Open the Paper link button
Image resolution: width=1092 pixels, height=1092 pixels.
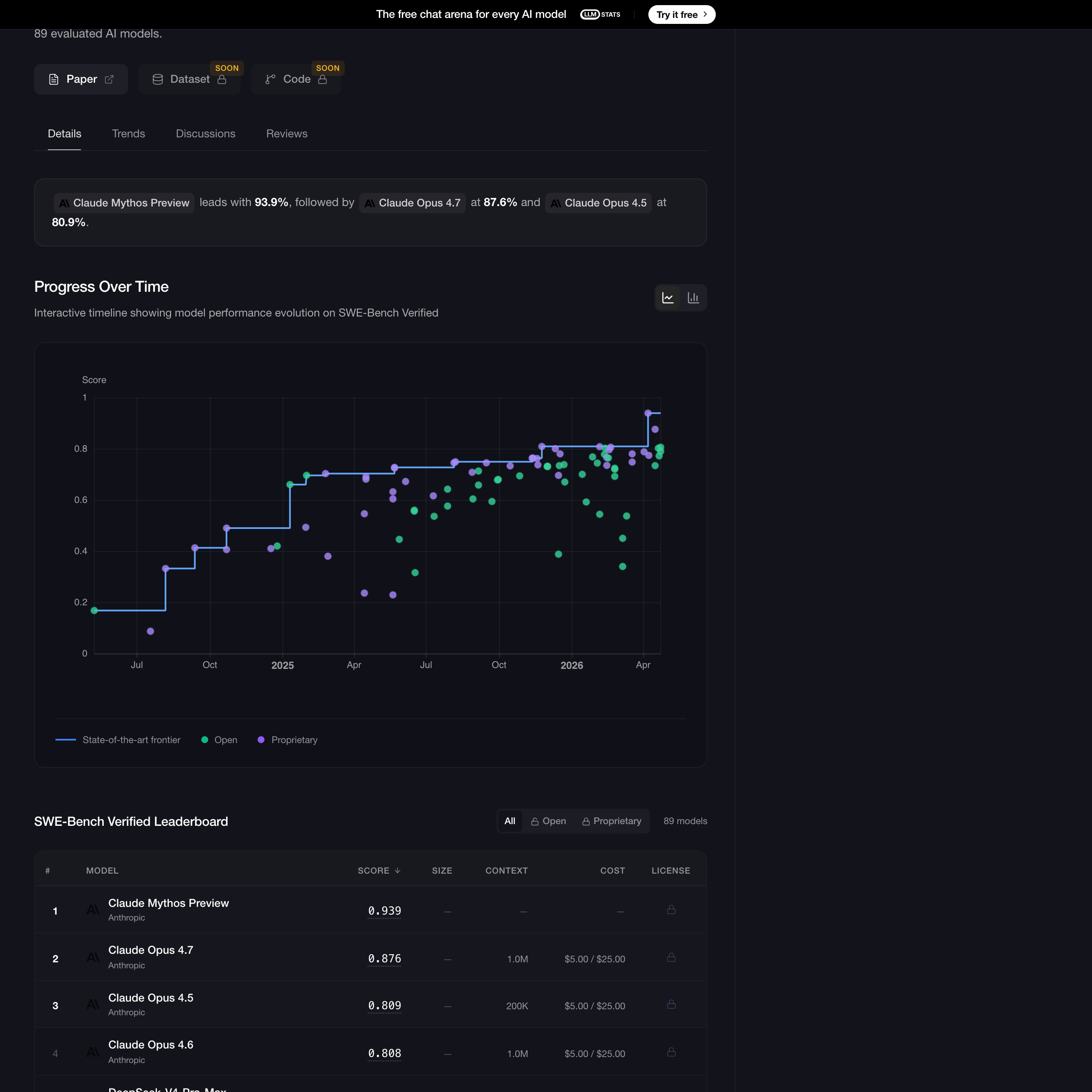click(81, 79)
